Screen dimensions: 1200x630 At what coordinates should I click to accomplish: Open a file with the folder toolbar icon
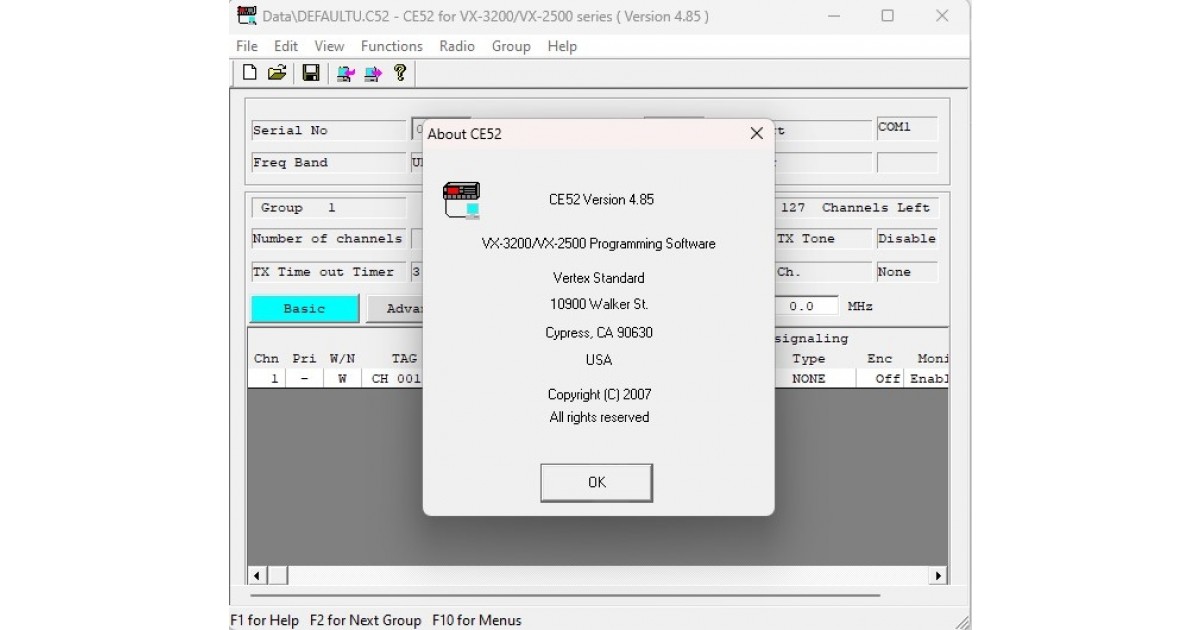pyautogui.click(x=278, y=72)
